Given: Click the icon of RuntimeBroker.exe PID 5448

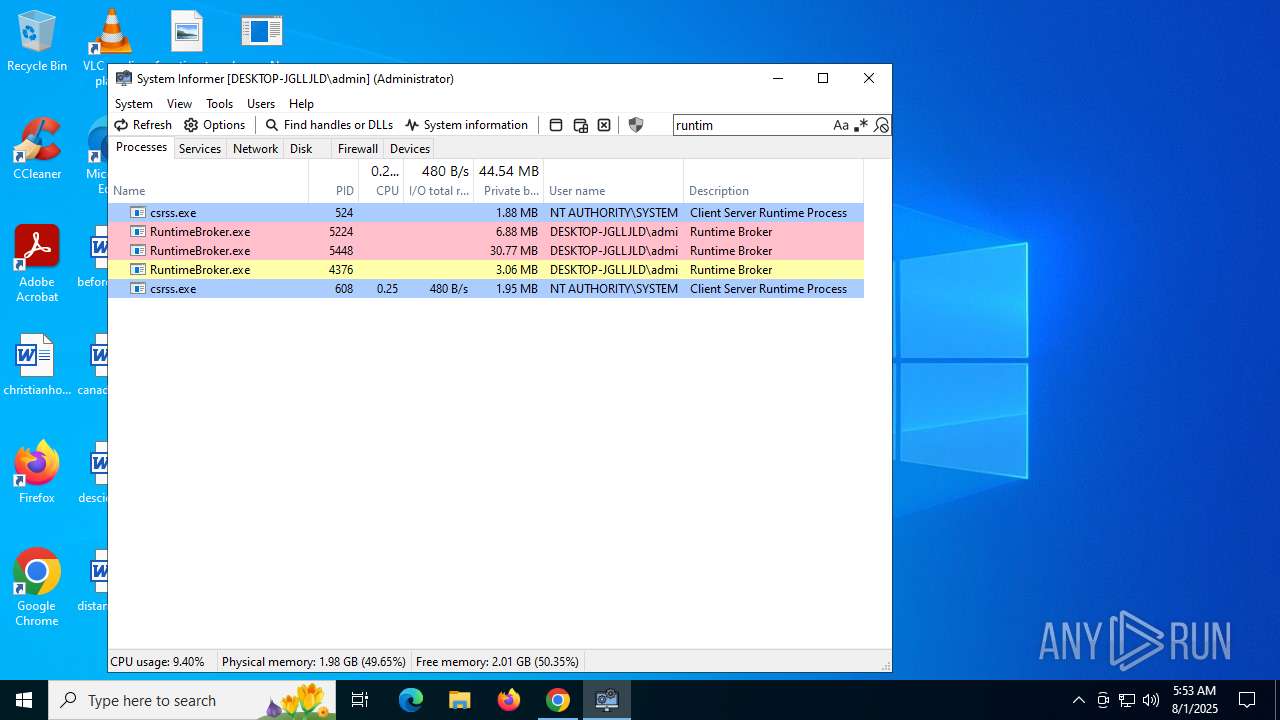Looking at the screenshot, I should [138, 251].
